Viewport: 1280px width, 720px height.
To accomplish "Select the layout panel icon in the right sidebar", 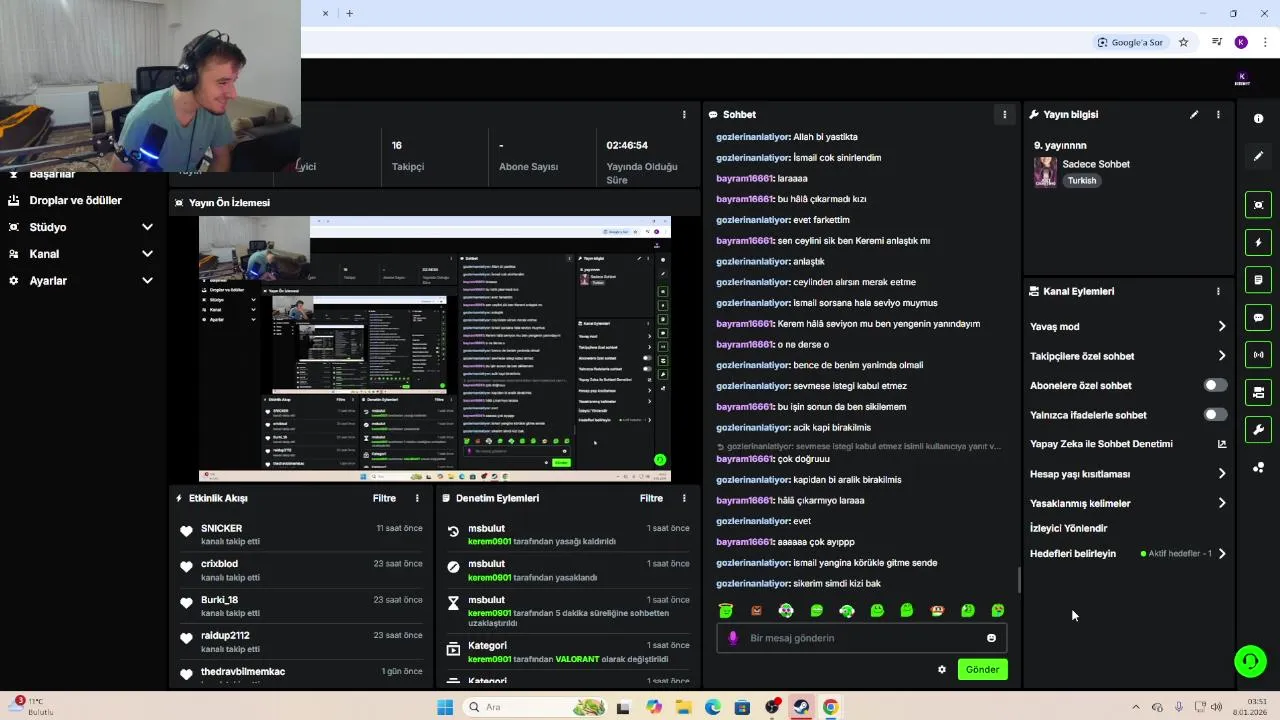I will (x=1258, y=392).
